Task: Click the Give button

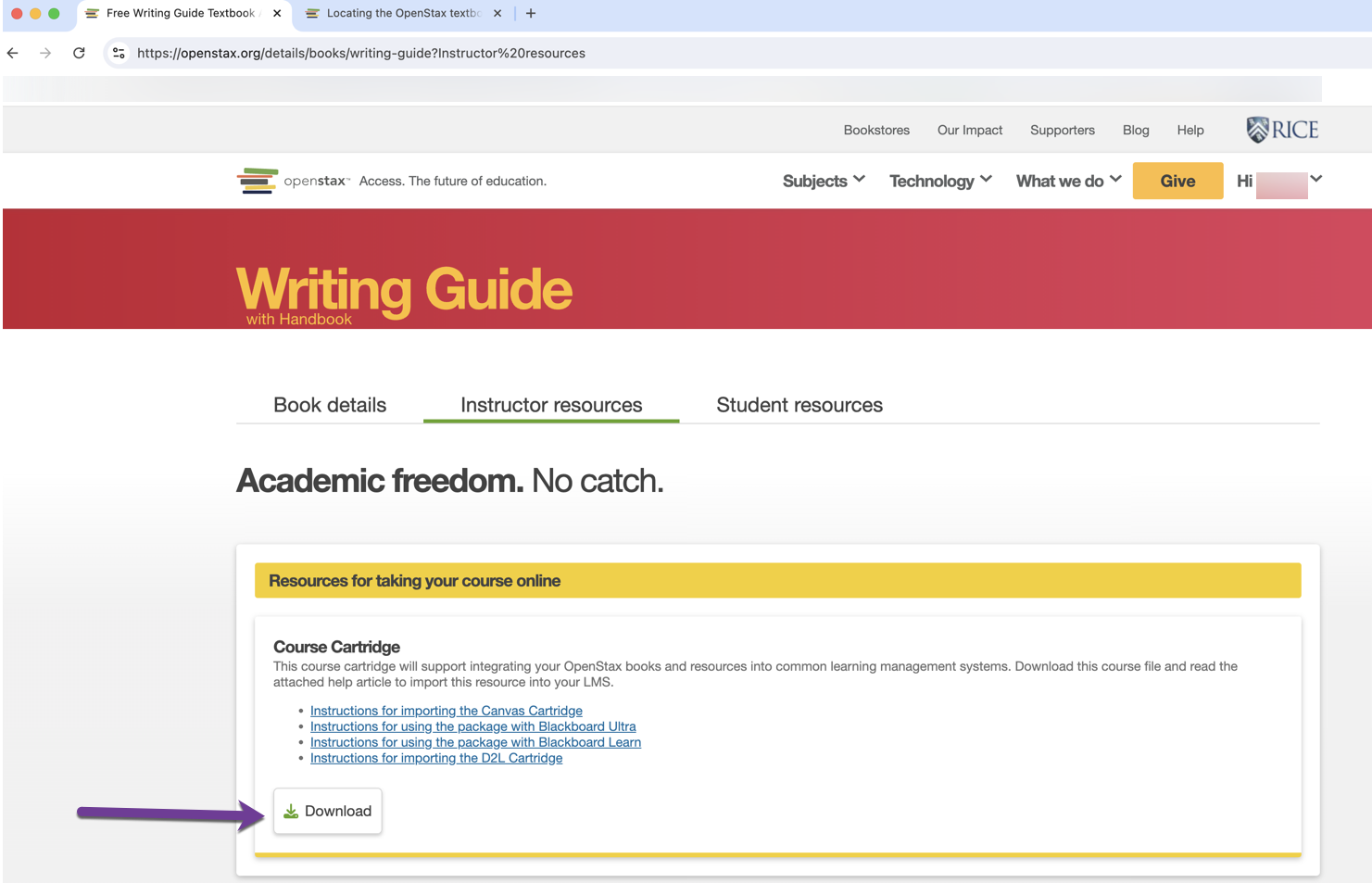Action: point(1177,181)
